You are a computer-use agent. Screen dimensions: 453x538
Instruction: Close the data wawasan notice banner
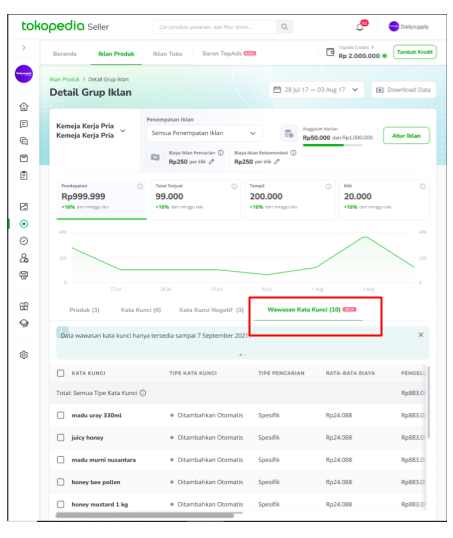coord(421,335)
